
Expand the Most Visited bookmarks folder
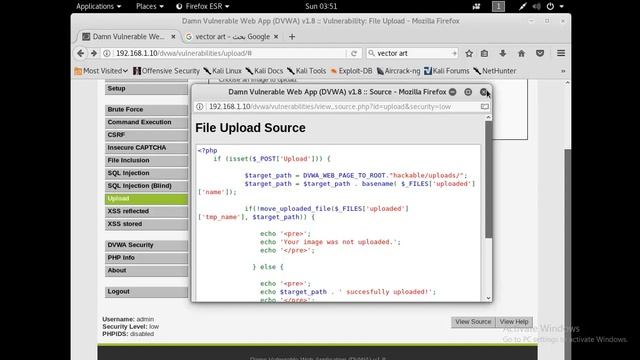tap(101, 71)
